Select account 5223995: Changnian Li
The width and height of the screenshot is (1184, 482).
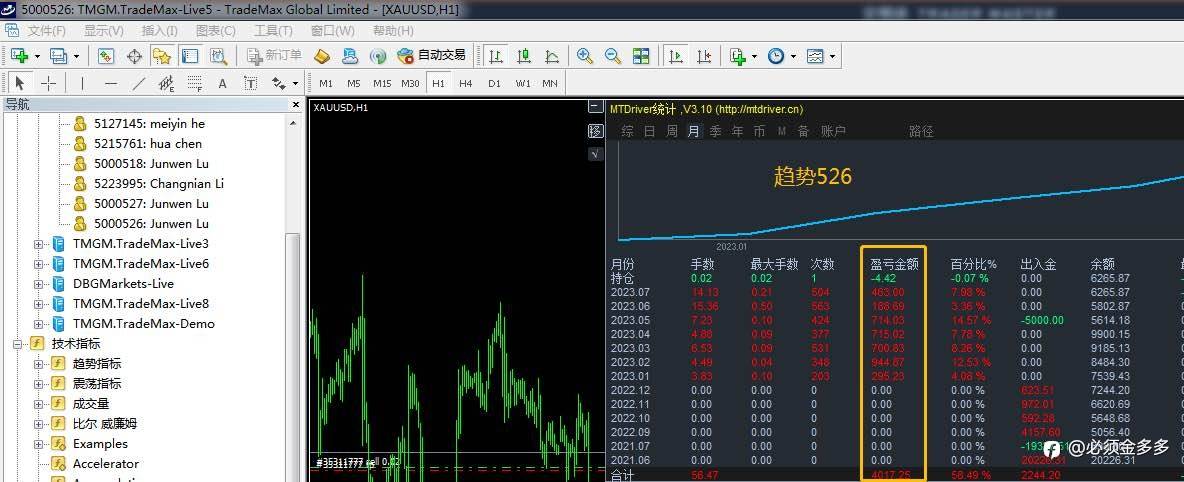[x=158, y=184]
